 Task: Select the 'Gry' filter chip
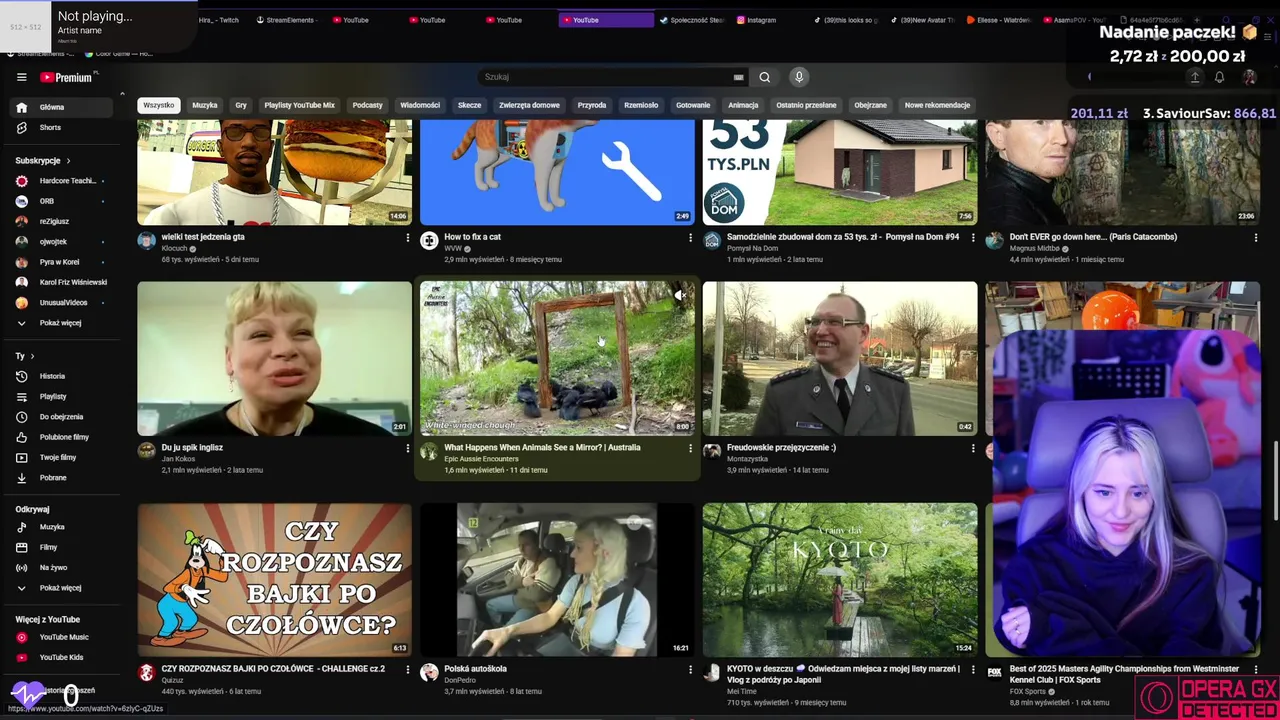(241, 105)
